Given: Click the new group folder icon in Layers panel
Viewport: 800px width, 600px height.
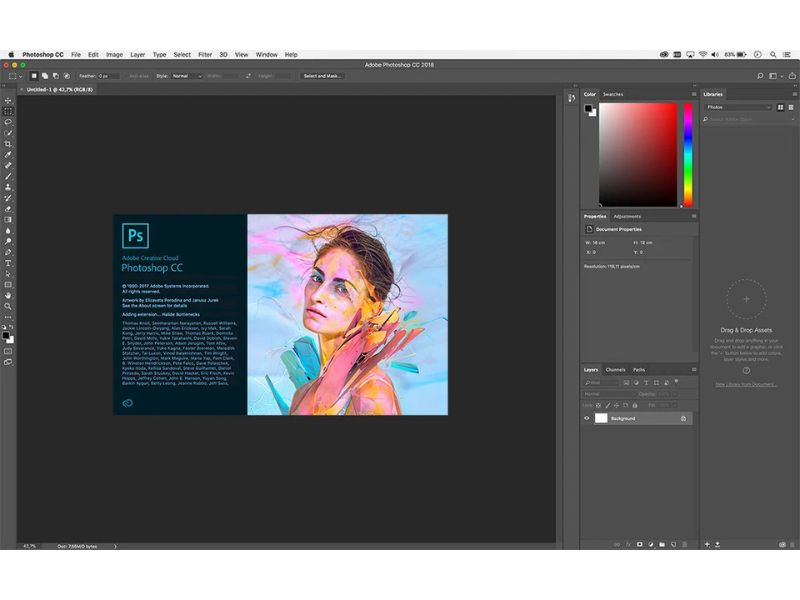Looking at the screenshot, I should coord(661,544).
